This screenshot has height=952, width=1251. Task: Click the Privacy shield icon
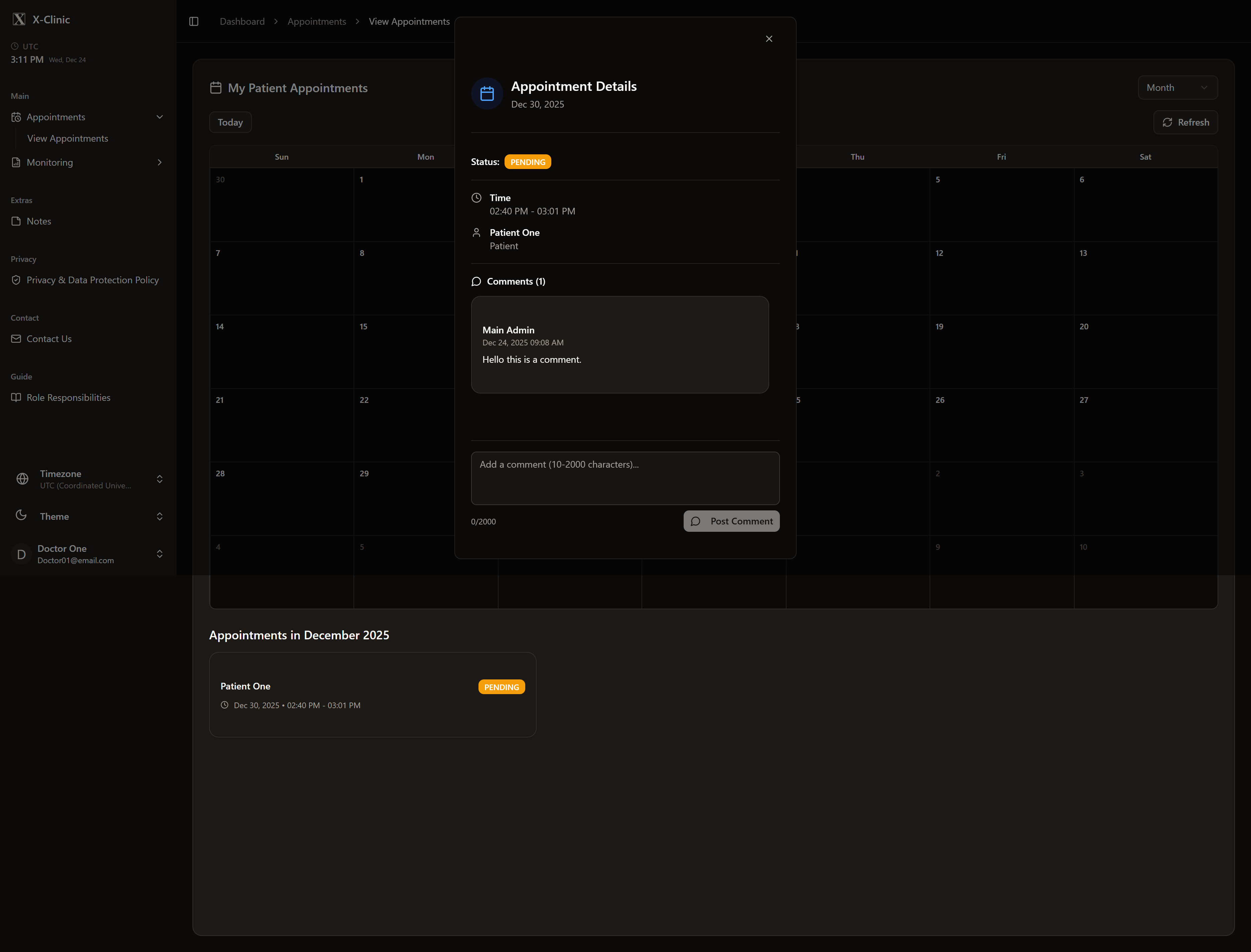[16, 280]
